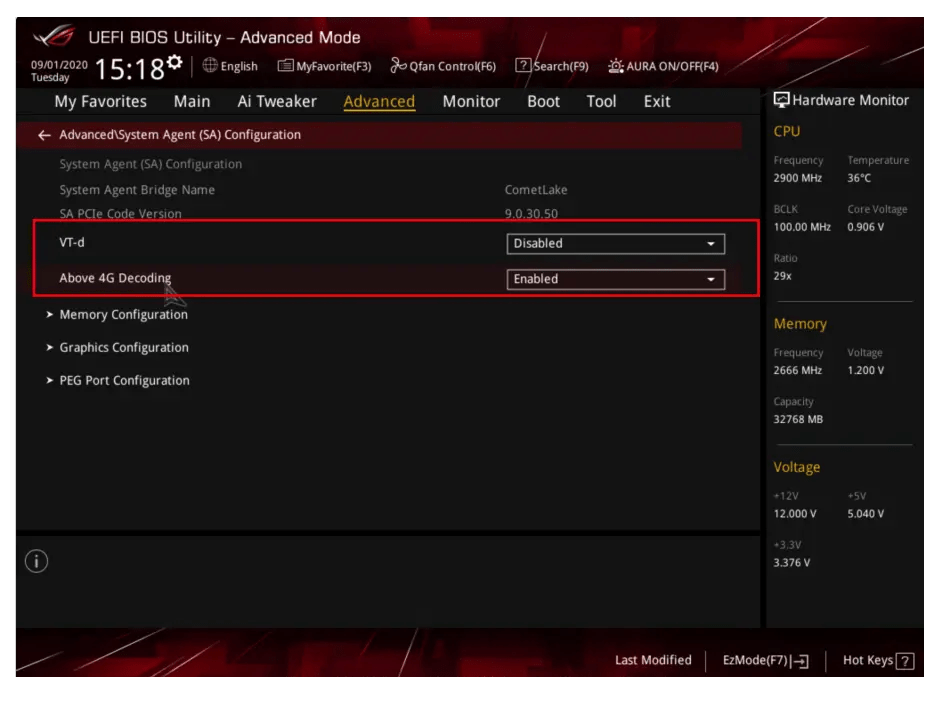Viewport: 942px width, 716px height.
Task: Open Search(F9) tool
Action: tap(552, 66)
